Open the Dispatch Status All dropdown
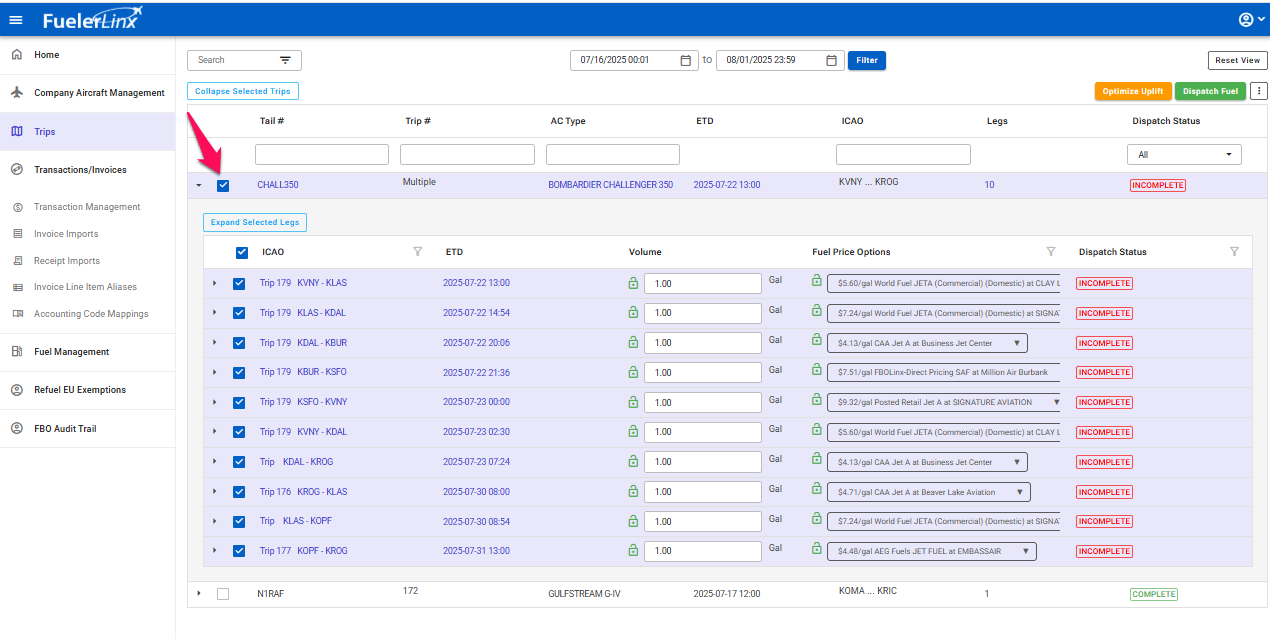1270x639 pixels. coord(1184,155)
